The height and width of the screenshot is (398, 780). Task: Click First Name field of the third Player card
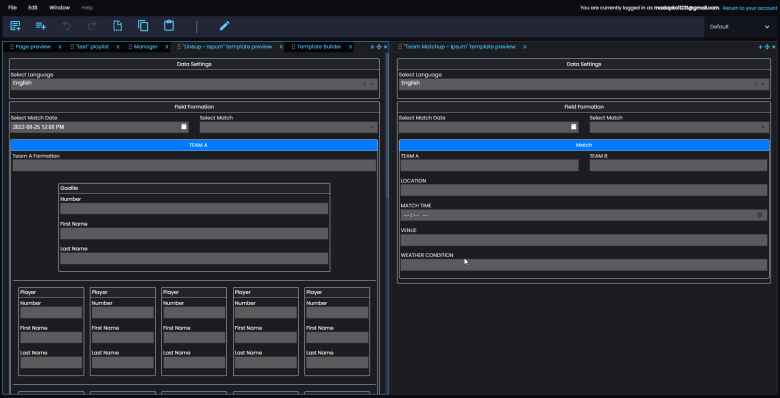[x=194, y=337]
